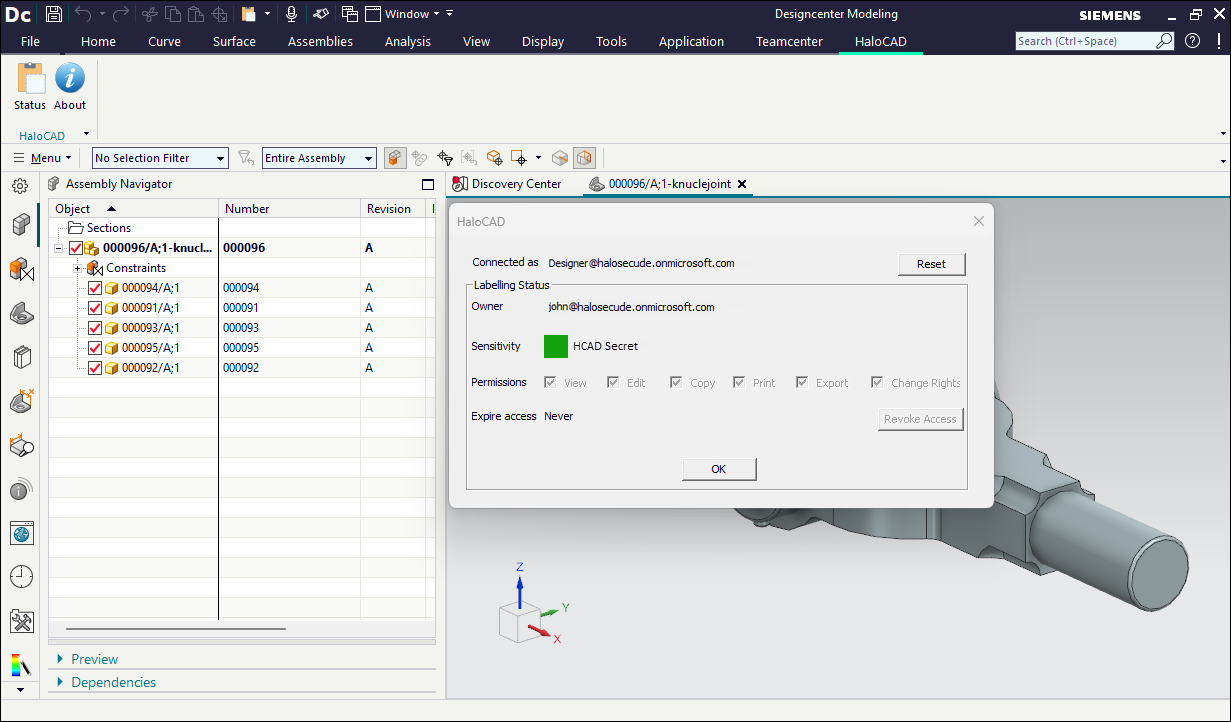1231x722 pixels.
Task: Close the HaloCAD dialog
Action: coord(979,221)
